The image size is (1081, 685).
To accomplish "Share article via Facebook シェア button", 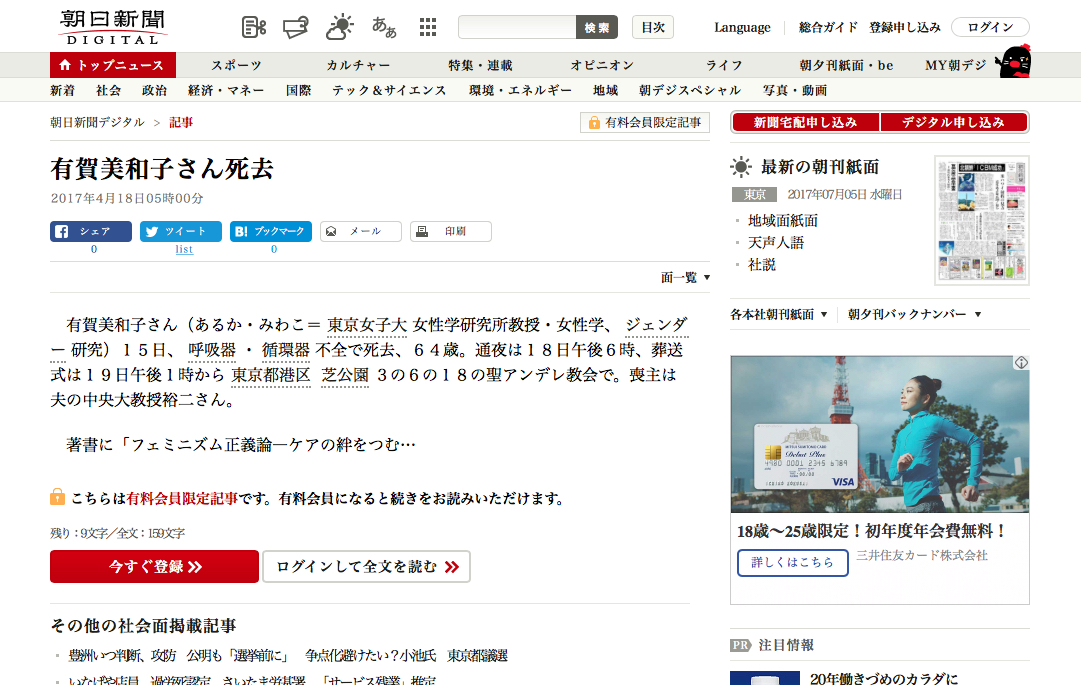I will pyautogui.click(x=91, y=231).
